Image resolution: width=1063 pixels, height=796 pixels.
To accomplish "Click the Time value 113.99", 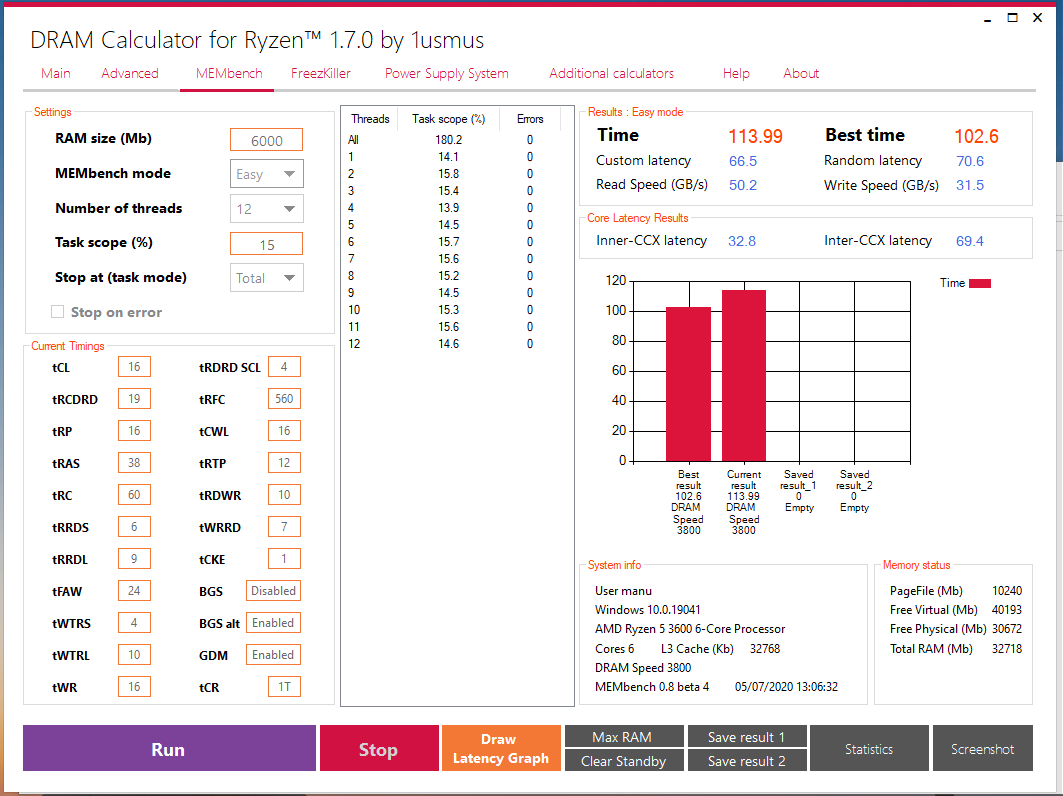I will [755, 136].
